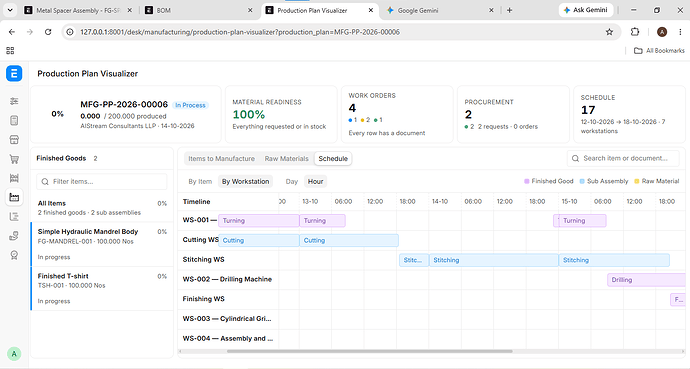Viewport: 690px width, 369px height.
Task: Open the stock shelf icon in the sidebar
Action: (14, 178)
